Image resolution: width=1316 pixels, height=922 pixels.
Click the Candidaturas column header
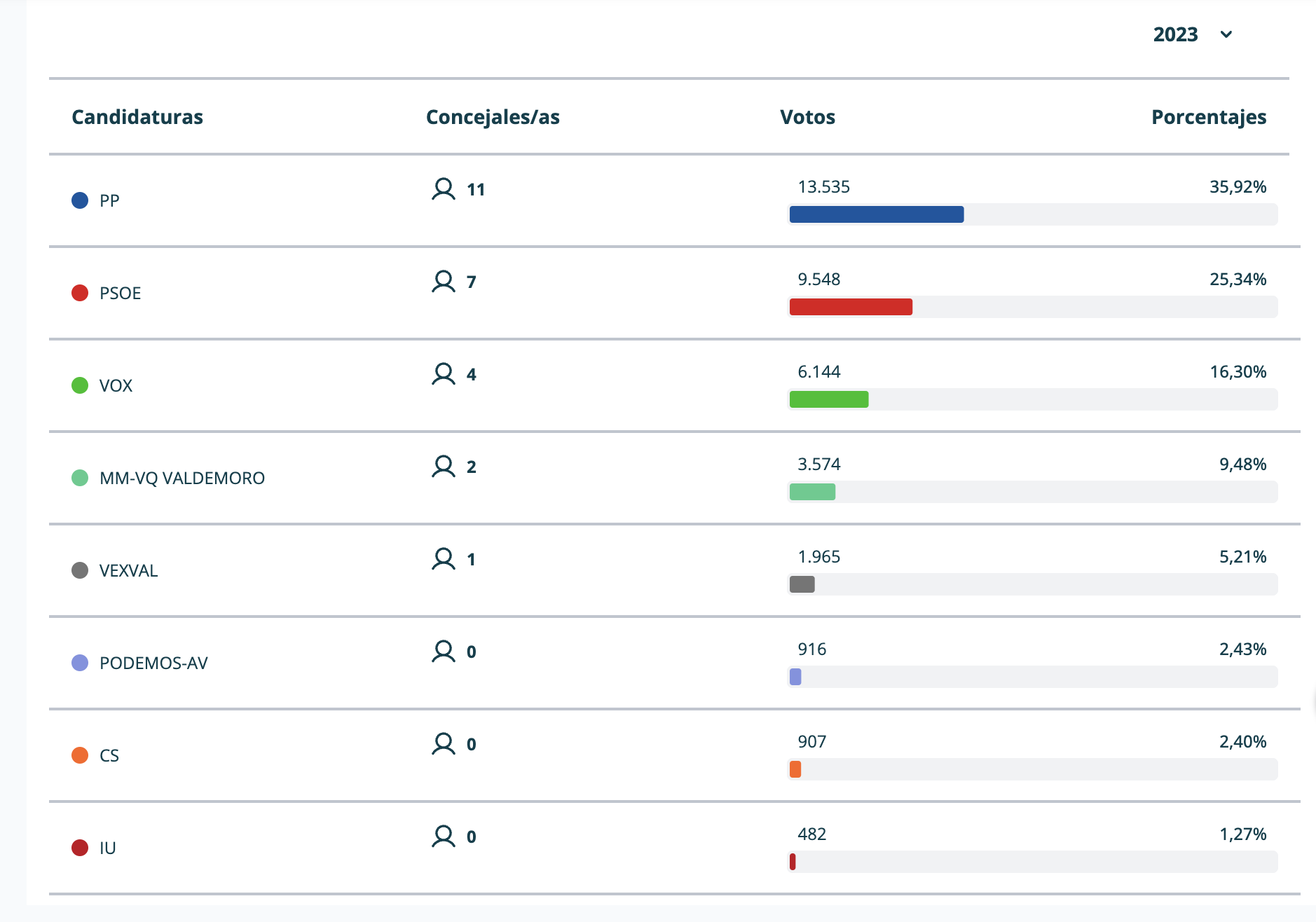point(137,117)
